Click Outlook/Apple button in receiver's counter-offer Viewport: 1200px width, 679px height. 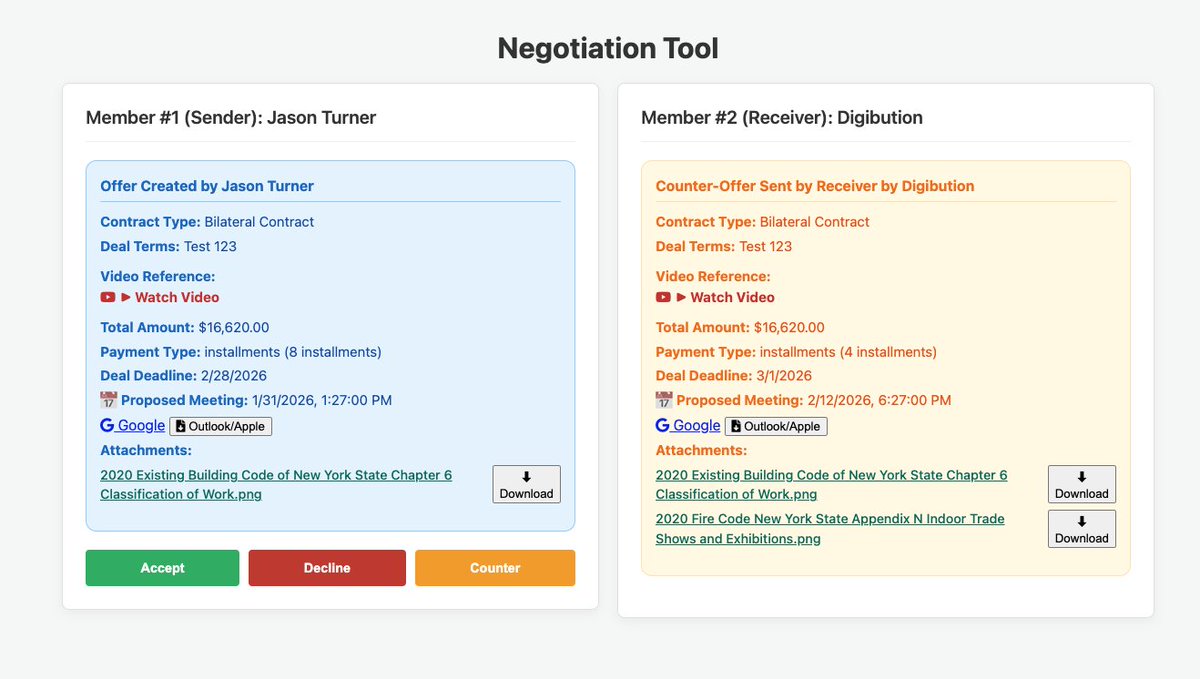tap(776, 426)
